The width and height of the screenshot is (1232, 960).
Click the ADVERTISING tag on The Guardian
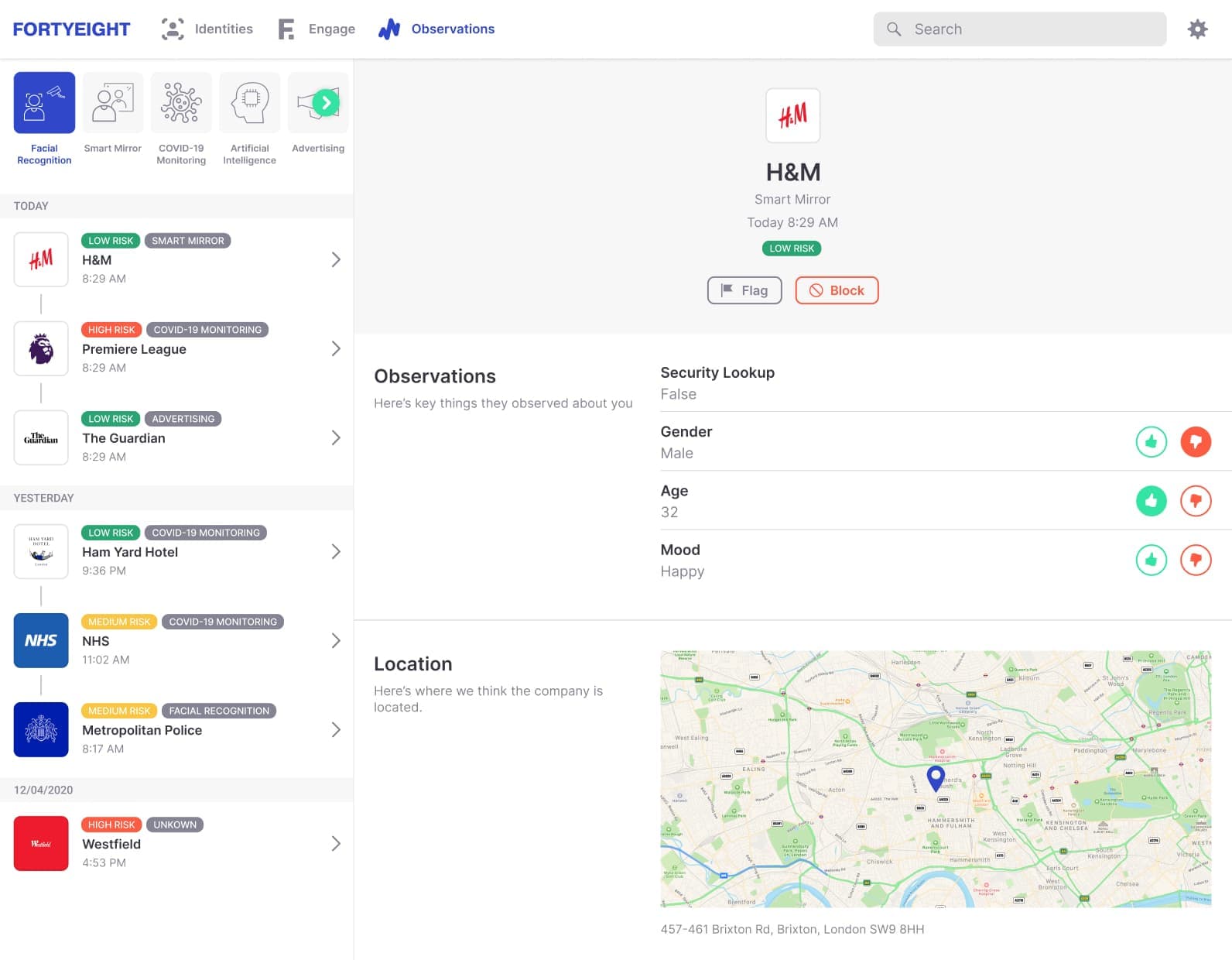coord(183,419)
